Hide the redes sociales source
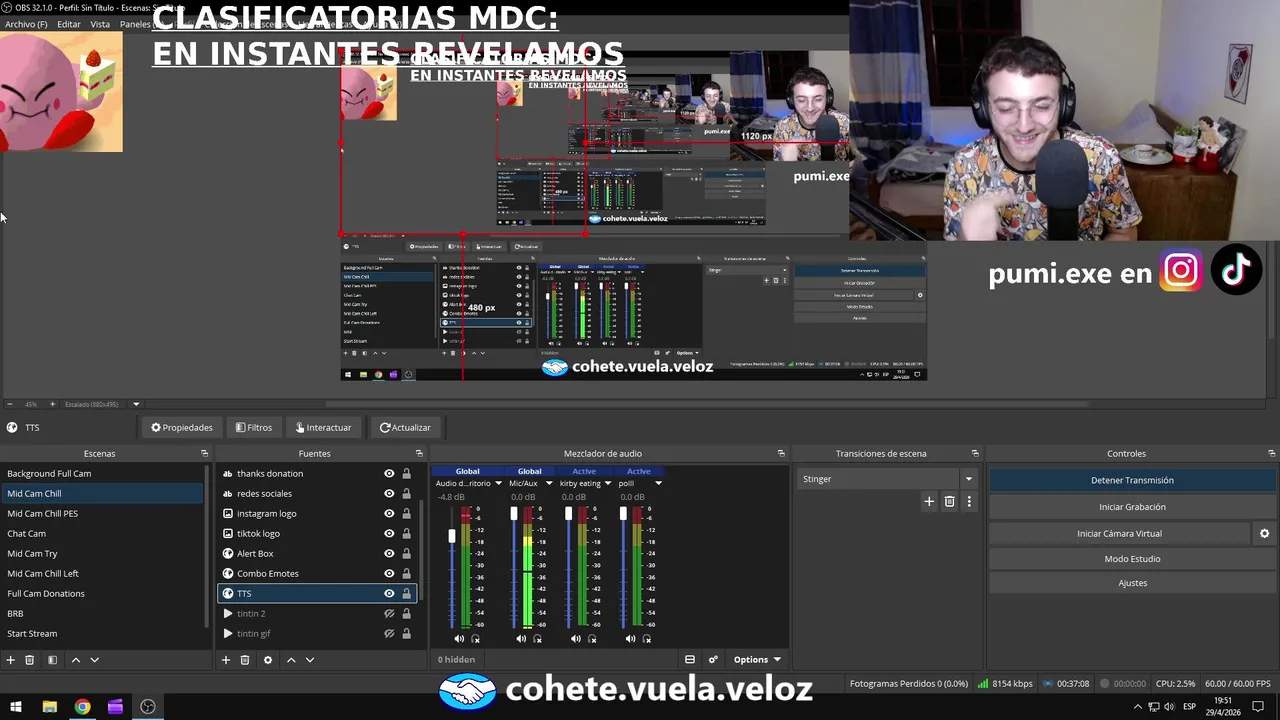 click(x=389, y=494)
